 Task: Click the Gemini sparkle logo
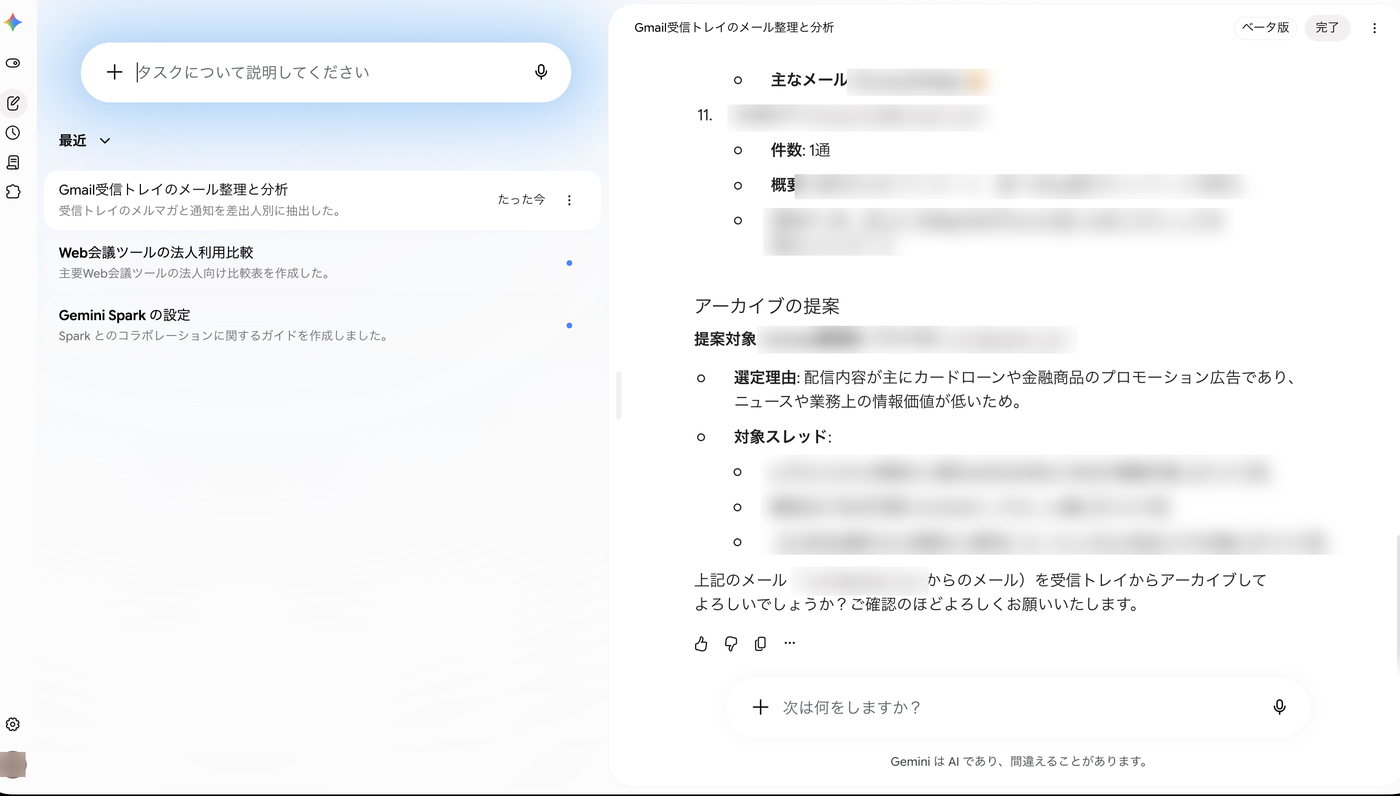tap(13, 22)
